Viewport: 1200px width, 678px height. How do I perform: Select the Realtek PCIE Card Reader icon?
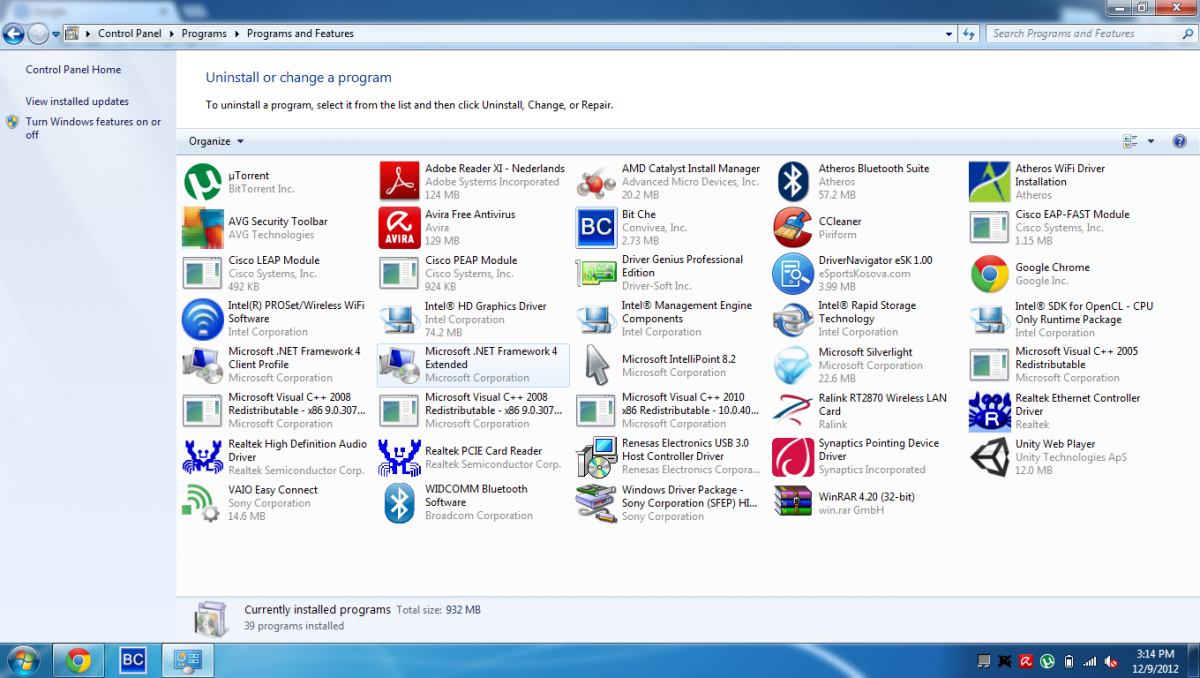click(399, 457)
